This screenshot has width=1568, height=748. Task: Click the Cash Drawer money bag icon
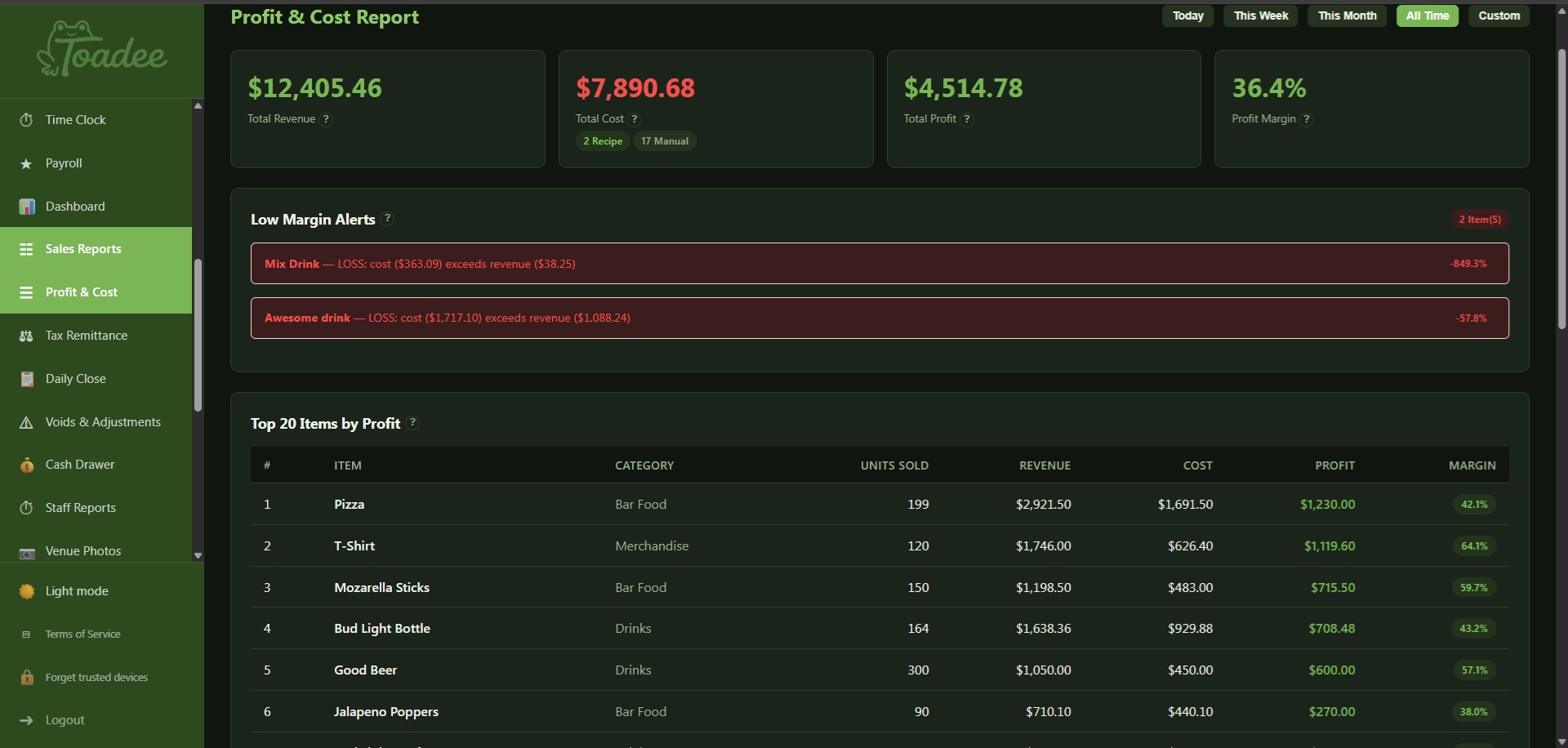26,465
